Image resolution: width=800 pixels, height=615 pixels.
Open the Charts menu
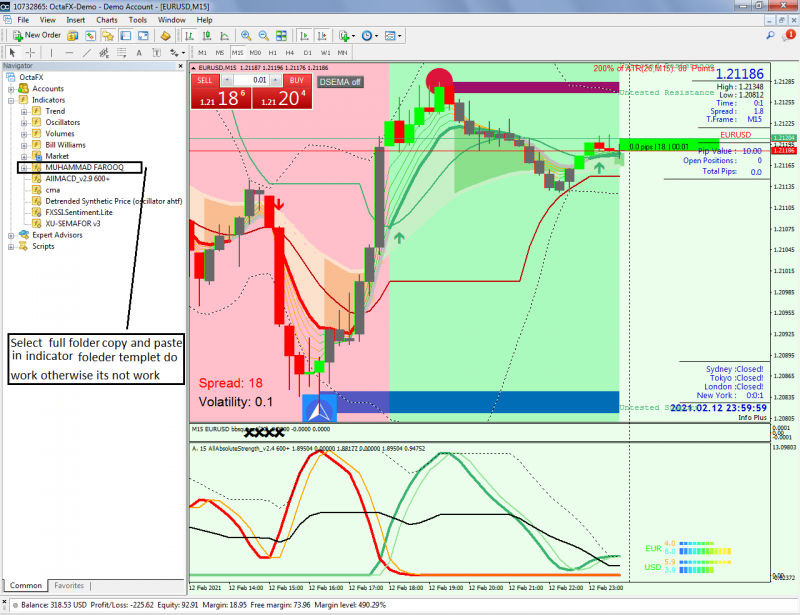click(107, 20)
